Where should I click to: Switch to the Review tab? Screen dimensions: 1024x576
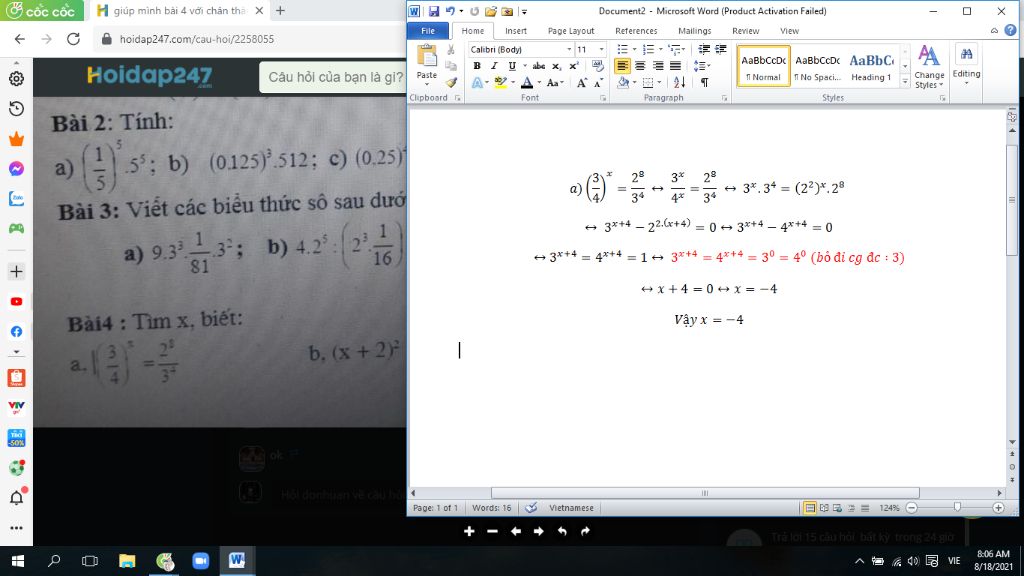tap(745, 31)
